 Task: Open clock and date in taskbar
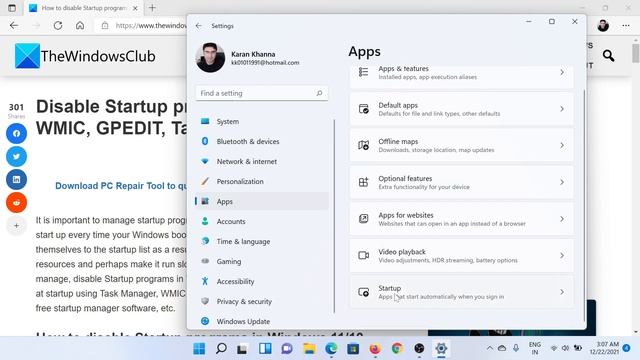(x=604, y=348)
